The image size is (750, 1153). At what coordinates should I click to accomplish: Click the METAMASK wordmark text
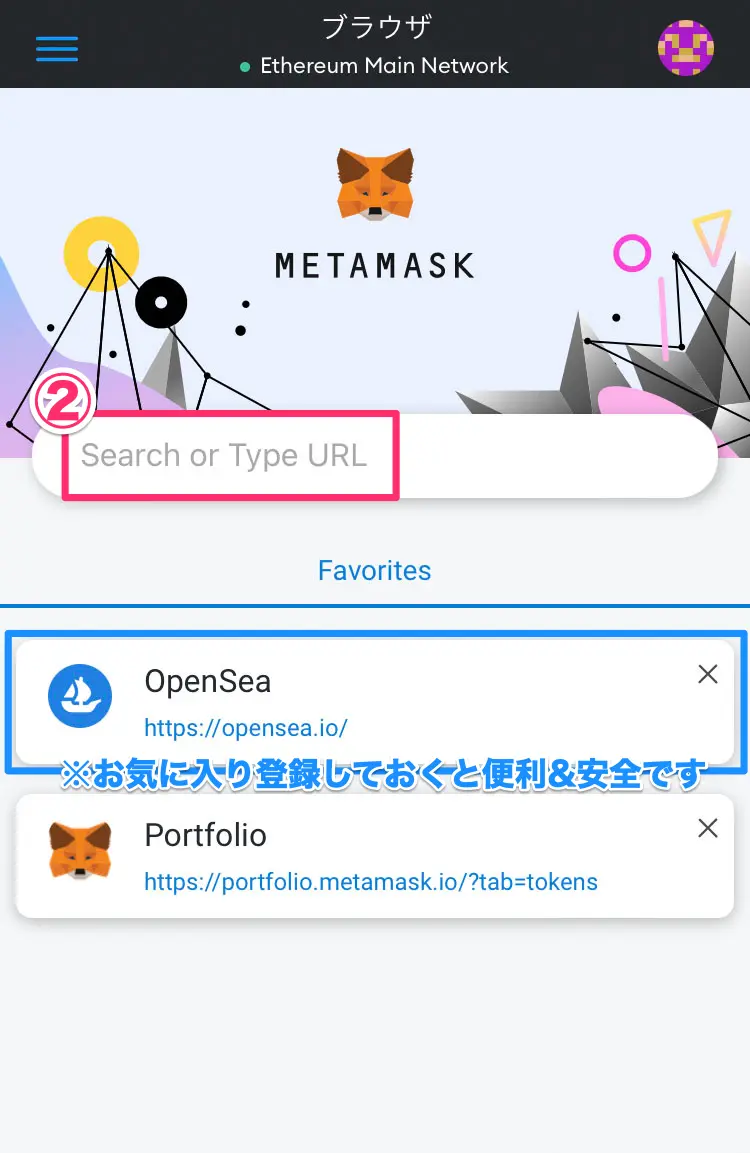coord(375,265)
